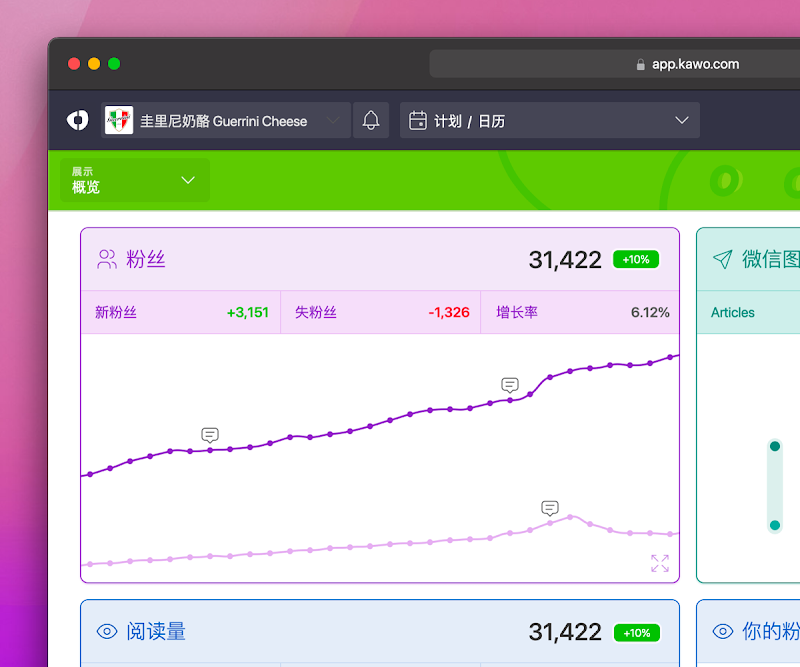Click the upper teal slider handle
This screenshot has height=667, width=800.
click(x=774, y=447)
